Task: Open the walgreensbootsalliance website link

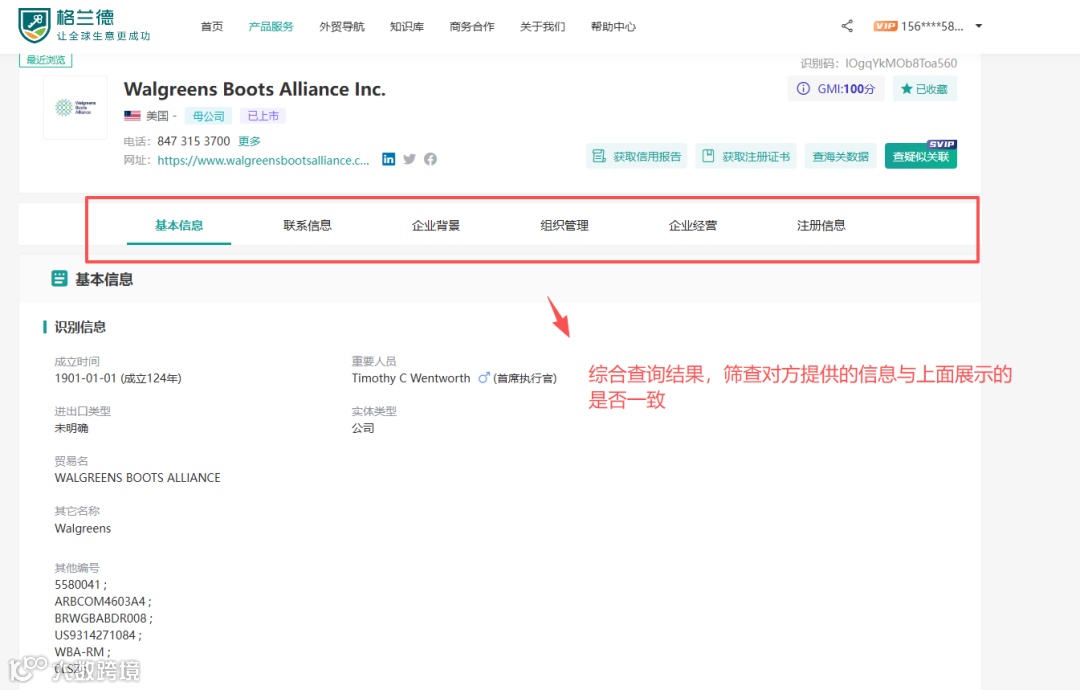Action: coord(263,160)
